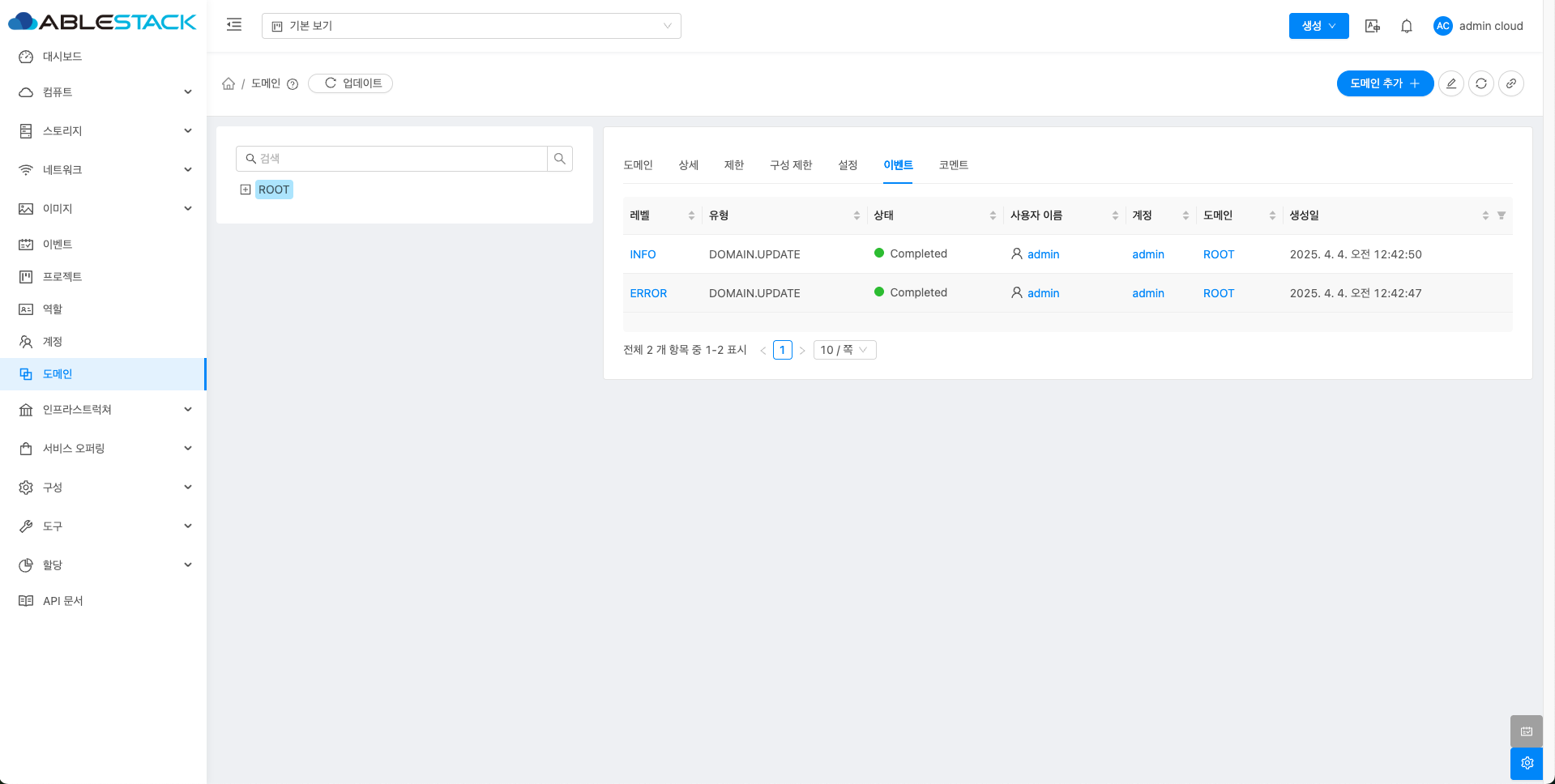1555x784 pixels.
Task: Click the copy link icon button
Action: click(1511, 83)
